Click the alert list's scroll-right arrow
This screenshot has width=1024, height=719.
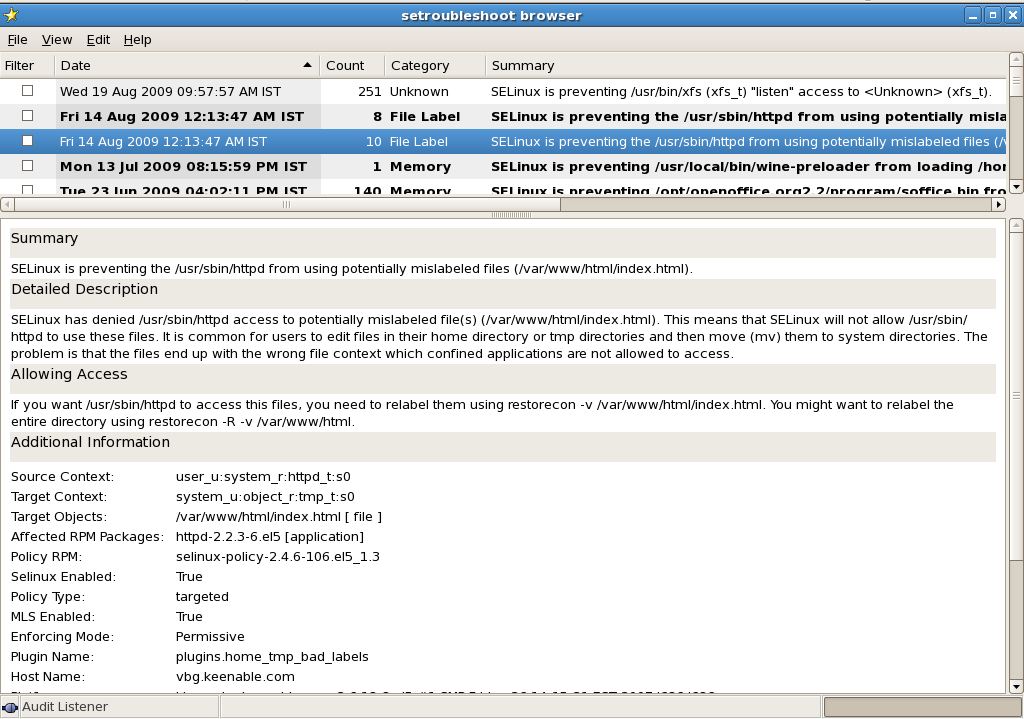[x=998, y=204]
